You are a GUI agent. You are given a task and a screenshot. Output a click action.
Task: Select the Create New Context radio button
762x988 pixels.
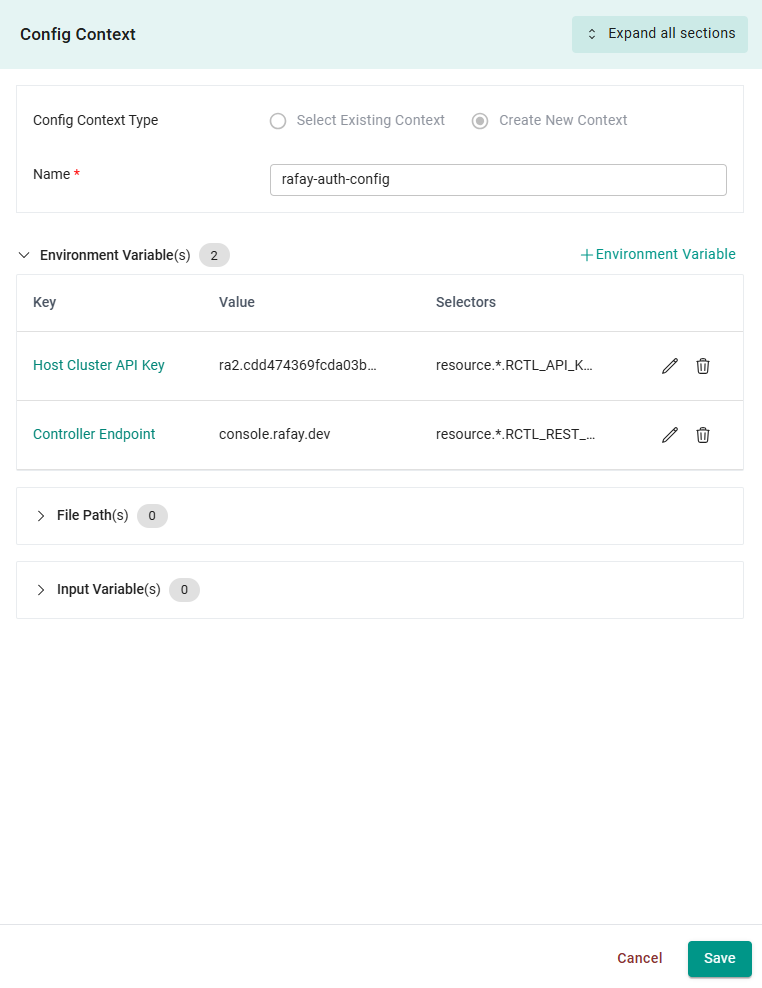click(x=479, y=120)
